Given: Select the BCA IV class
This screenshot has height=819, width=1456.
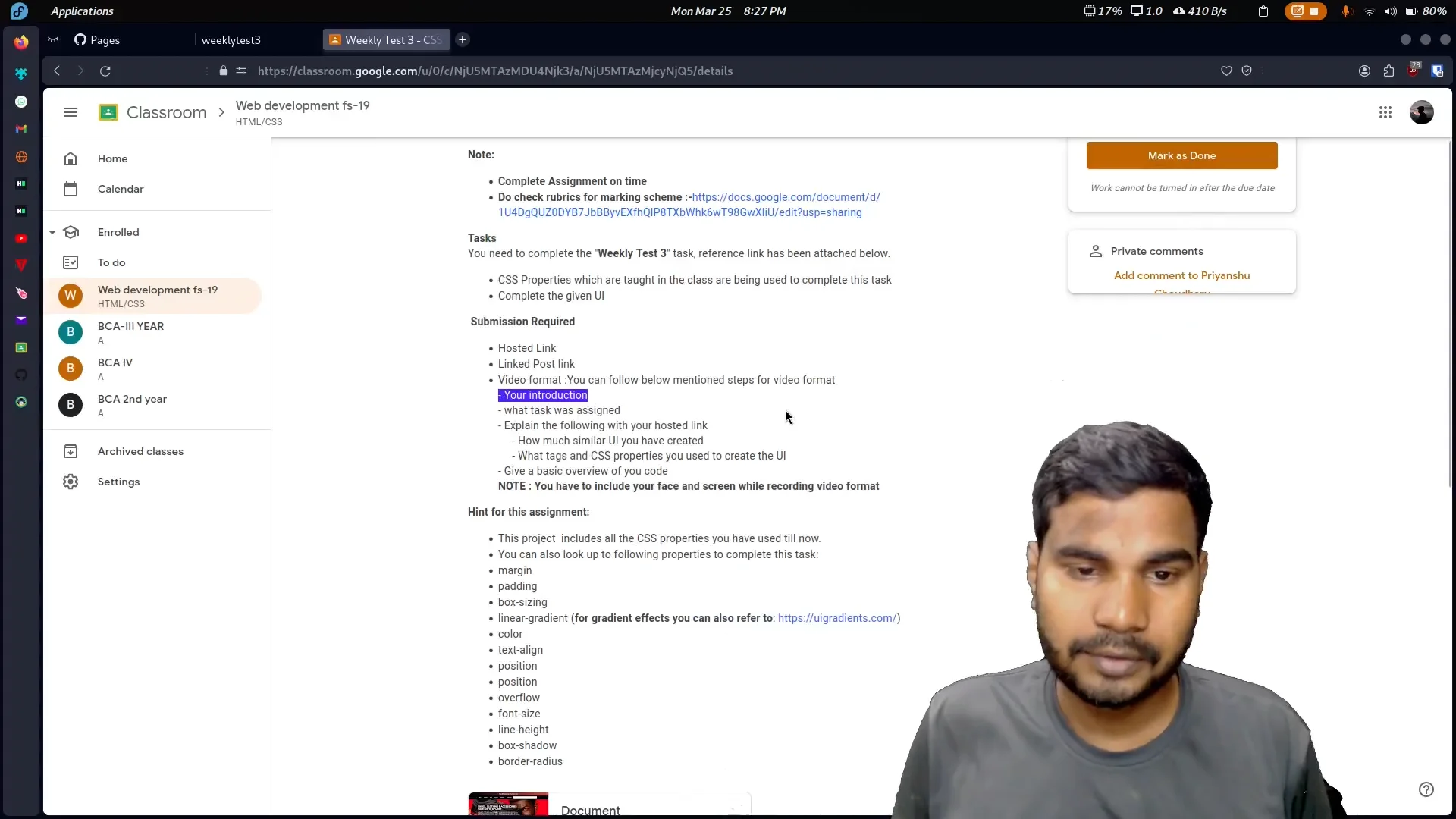Looking at the screenshot, I should coord(154,369).
